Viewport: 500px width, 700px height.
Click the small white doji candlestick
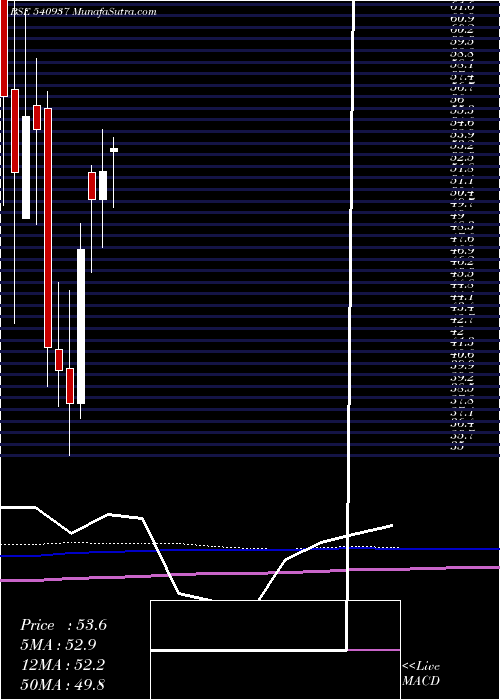(114, 150)
